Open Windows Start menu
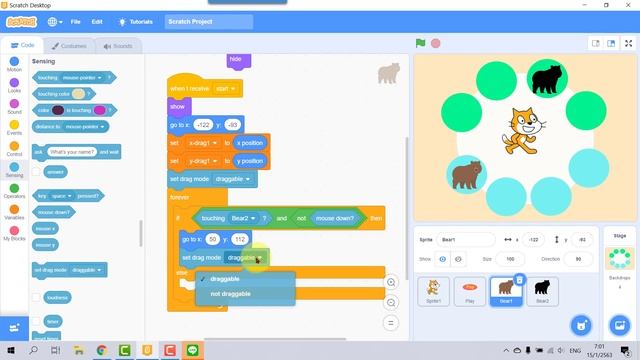Viewport: 640px width, 360px height. point(11,350)
